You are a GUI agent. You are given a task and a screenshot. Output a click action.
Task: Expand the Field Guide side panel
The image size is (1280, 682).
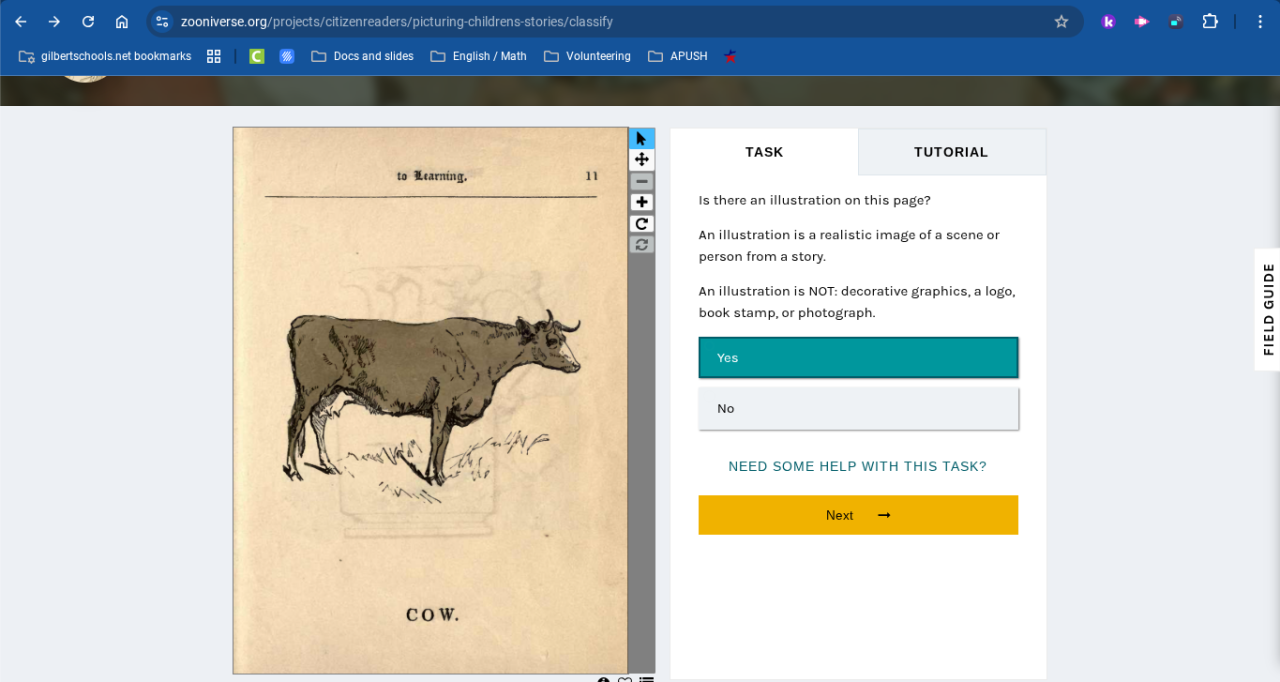pos(1268,309)
